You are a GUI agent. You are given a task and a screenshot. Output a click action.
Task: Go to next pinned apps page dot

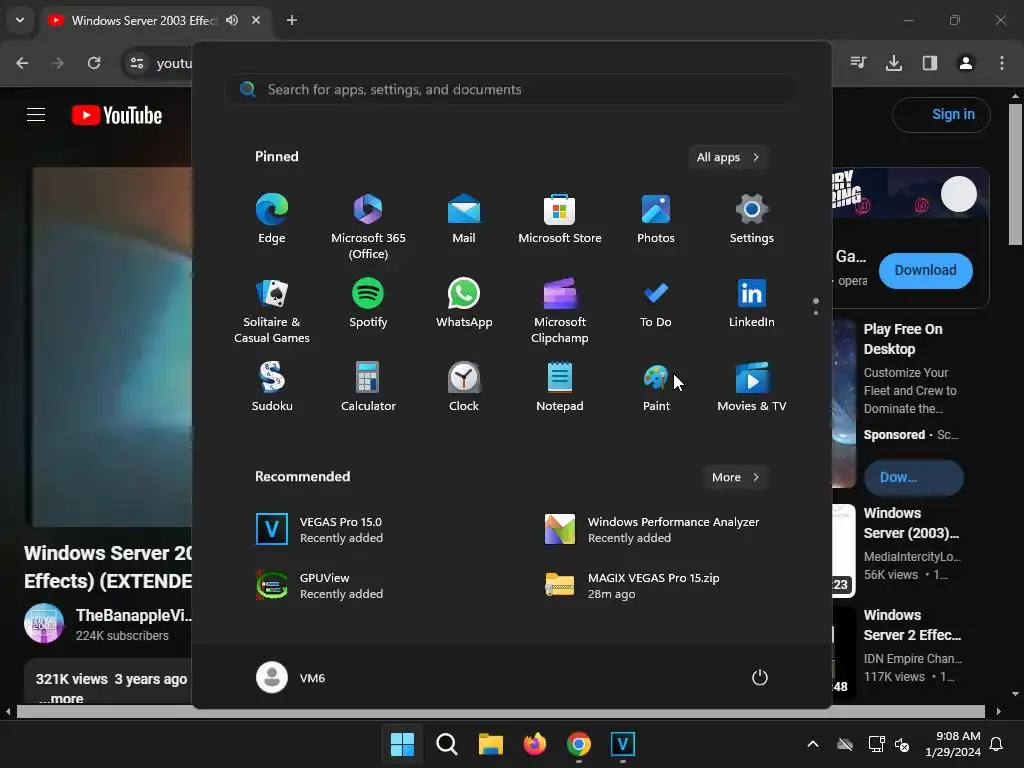click(x=816, y=312)
